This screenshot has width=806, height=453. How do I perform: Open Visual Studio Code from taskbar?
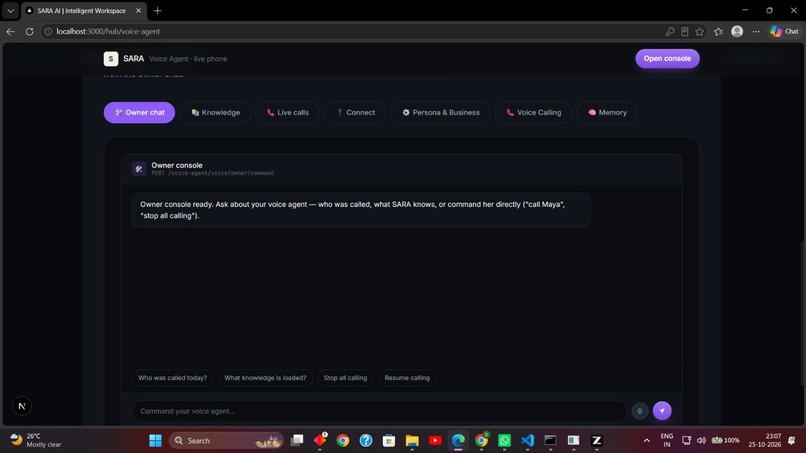(527, 441)
